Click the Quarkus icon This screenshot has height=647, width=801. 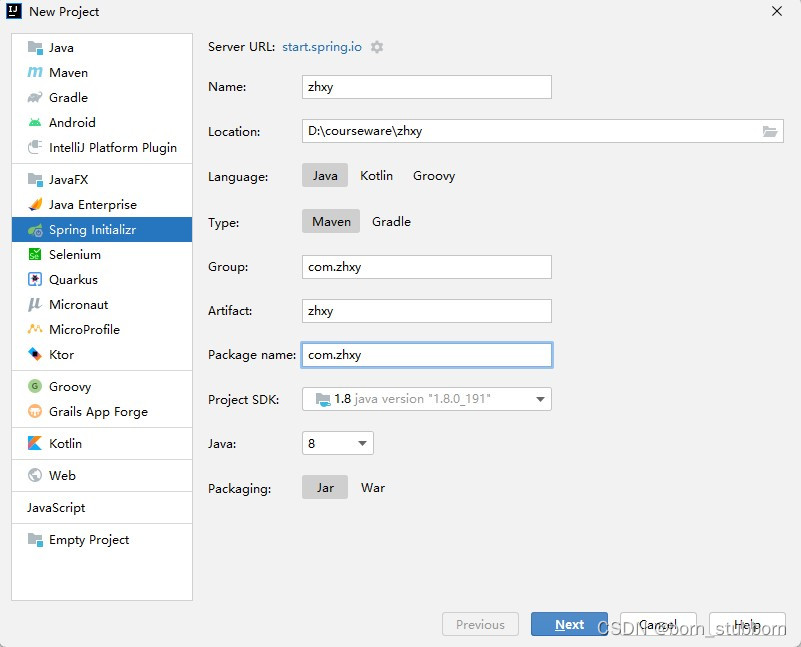[35, 279]
